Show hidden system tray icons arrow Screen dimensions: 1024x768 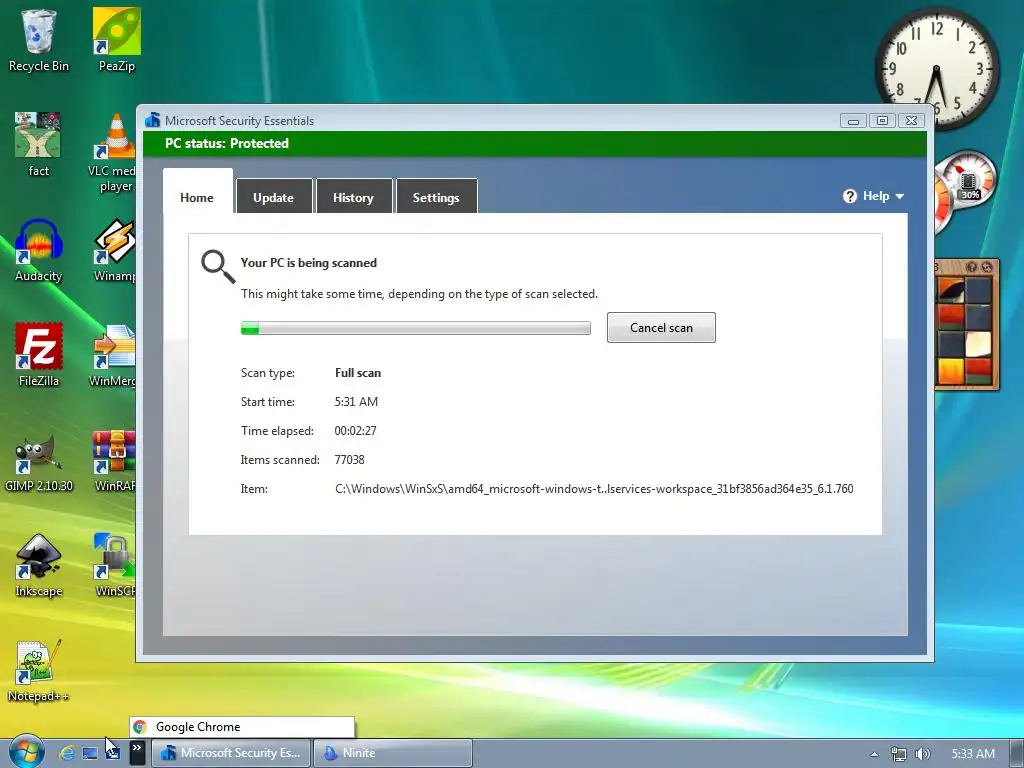tap(874, 754)
